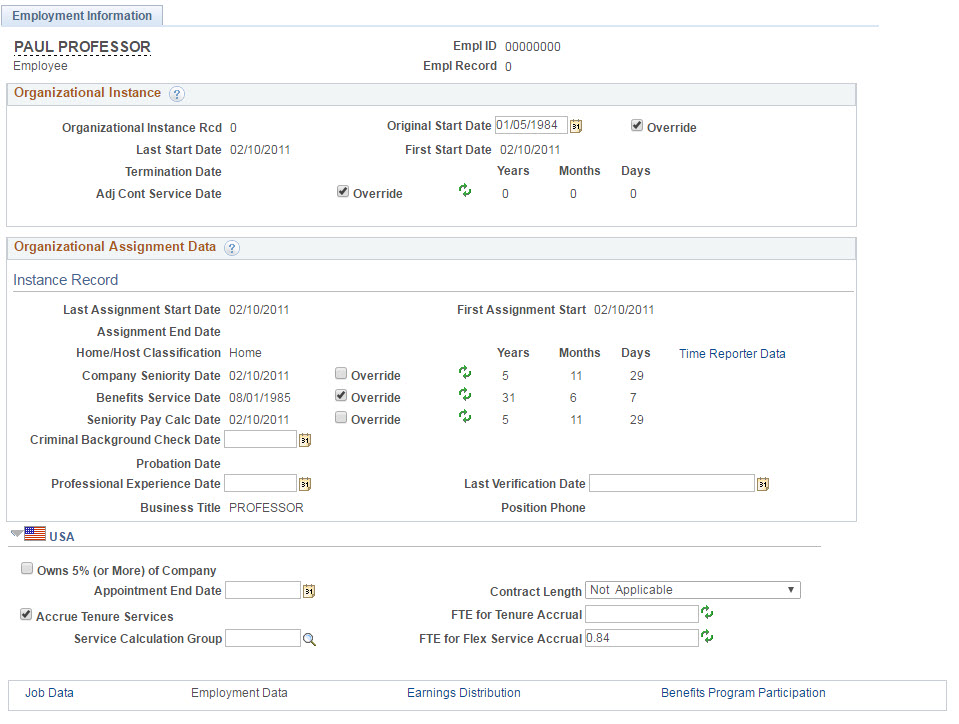
Task: Enable Seniority Pay Calc Date Override
Action: point(341,417)
